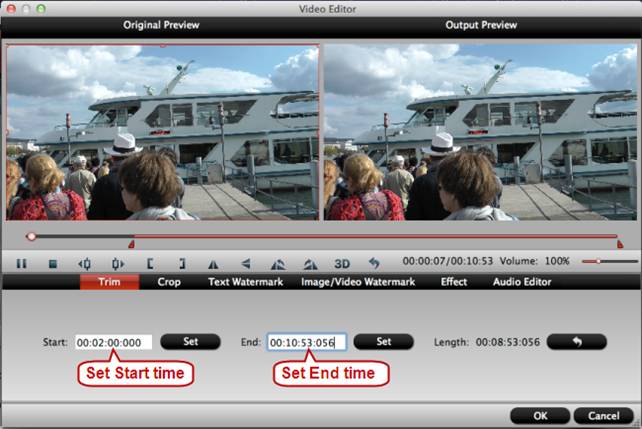Mark trim end with right bracket icon
Image resolution: width=642 pixels, height=429 pixels.
[x=182, y=264]
